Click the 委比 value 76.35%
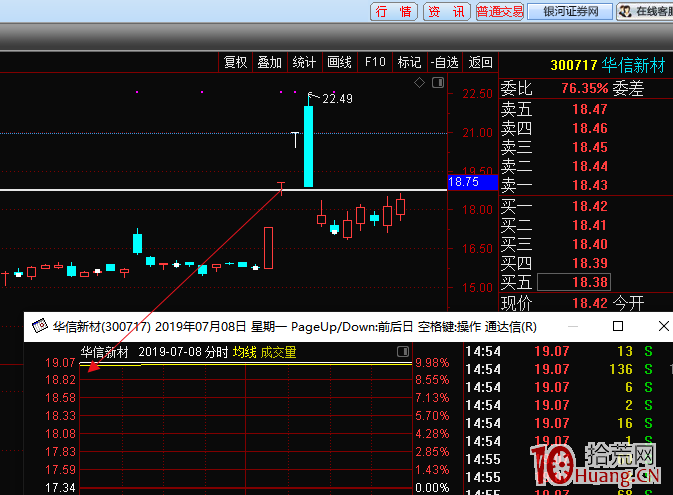This screenshot has height=495, width=673. click(x=585, y=88)
